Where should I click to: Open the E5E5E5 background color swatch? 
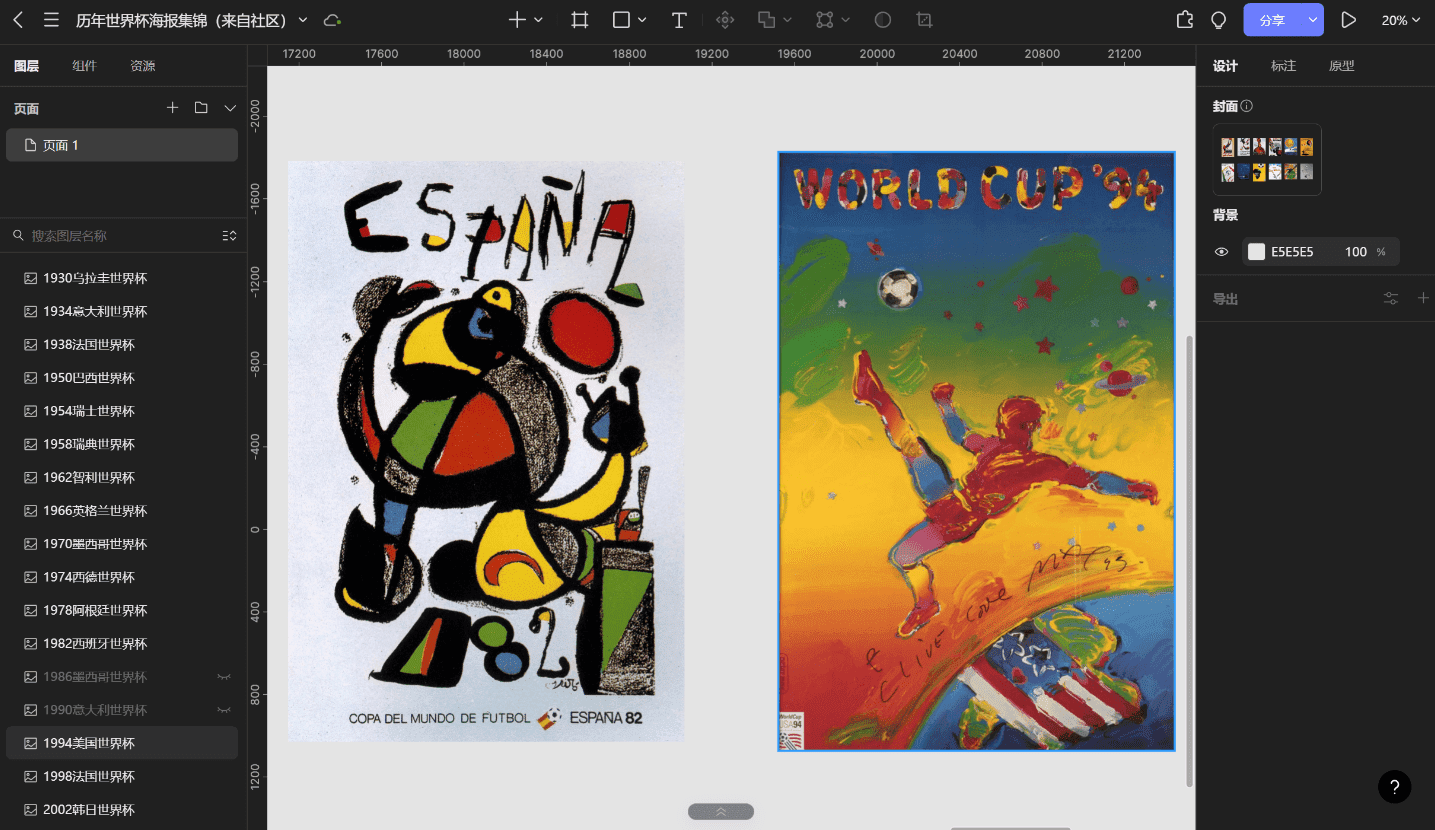(1256, 252)
